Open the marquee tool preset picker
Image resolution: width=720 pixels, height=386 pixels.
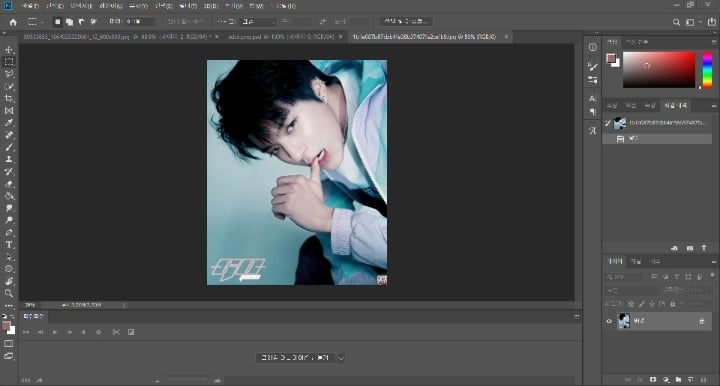tap(35, 22)
